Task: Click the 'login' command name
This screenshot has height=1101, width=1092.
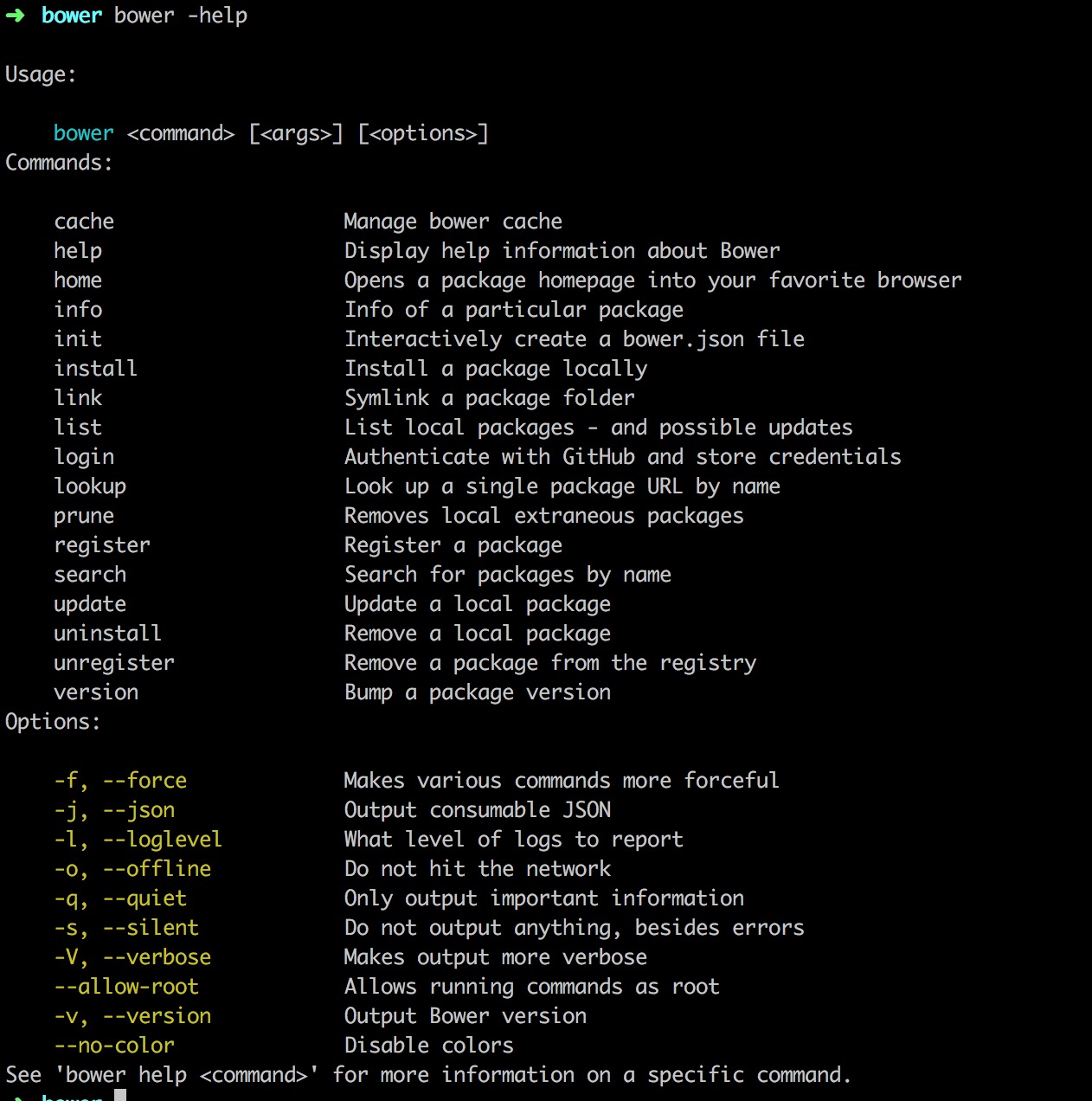Action: 84,457
